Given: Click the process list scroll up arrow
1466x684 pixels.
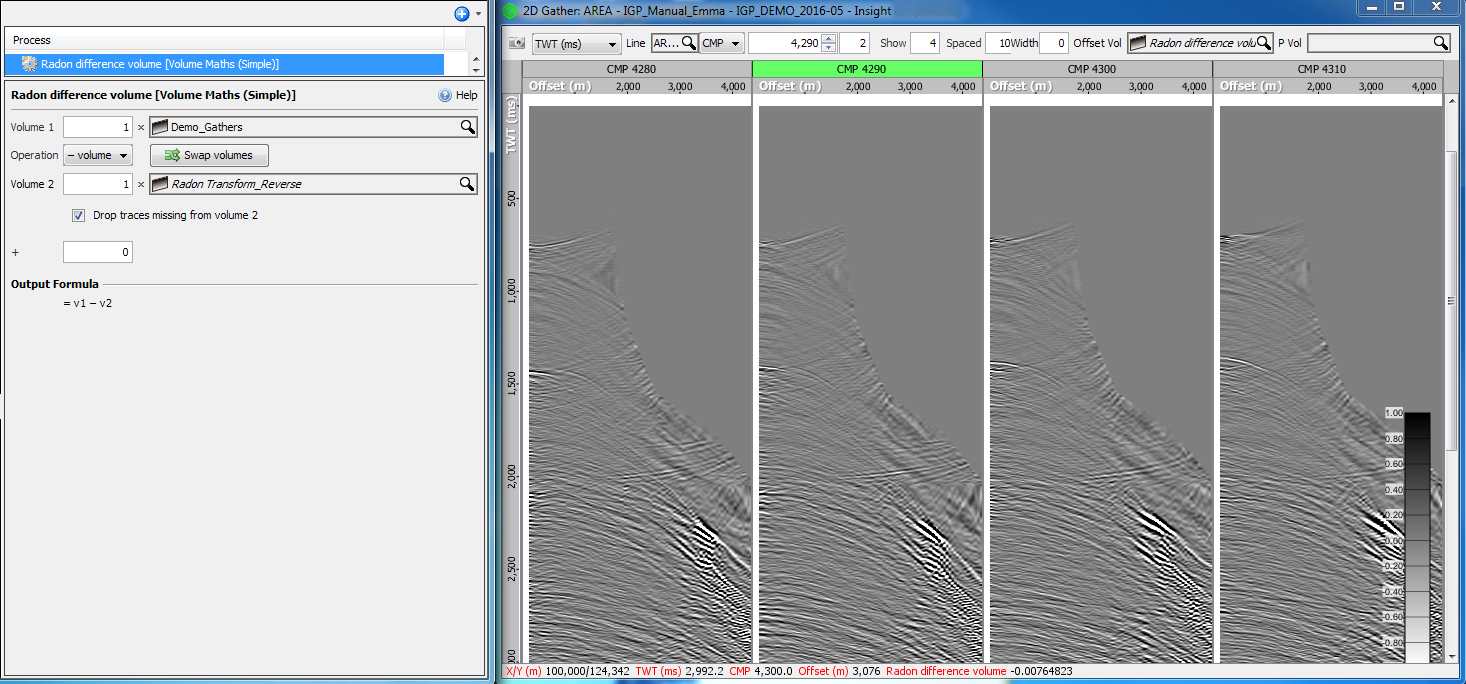Looking at the screenshot, I should 475,58.
